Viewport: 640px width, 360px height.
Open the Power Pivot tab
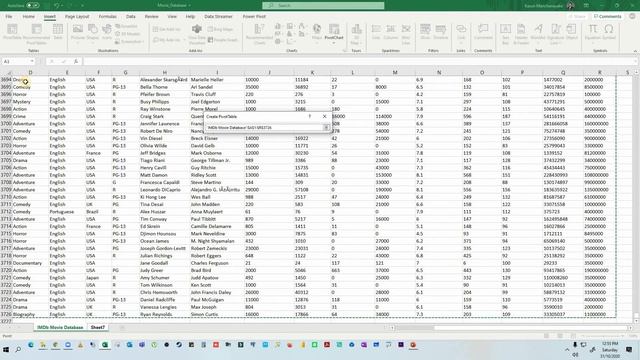254,16
